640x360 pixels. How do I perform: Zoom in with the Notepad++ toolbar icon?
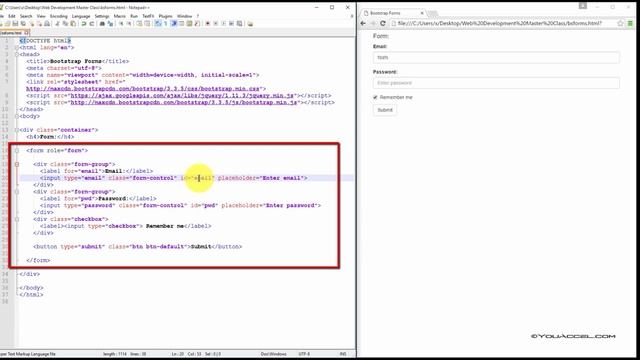coord(121,24)
